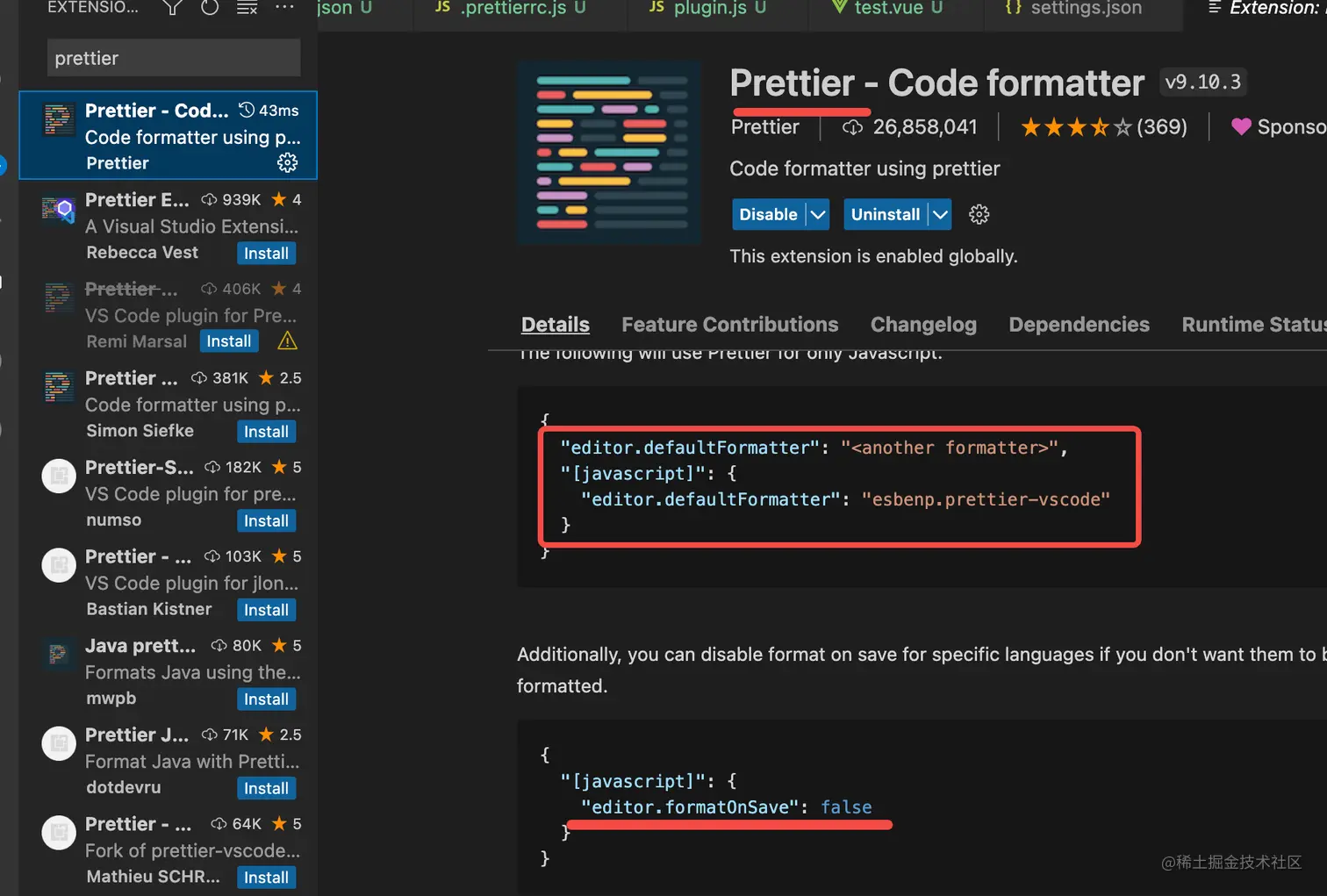
Task: Select the 'Prettier - Cod...' extension title in list
Action: click(156, 111)
